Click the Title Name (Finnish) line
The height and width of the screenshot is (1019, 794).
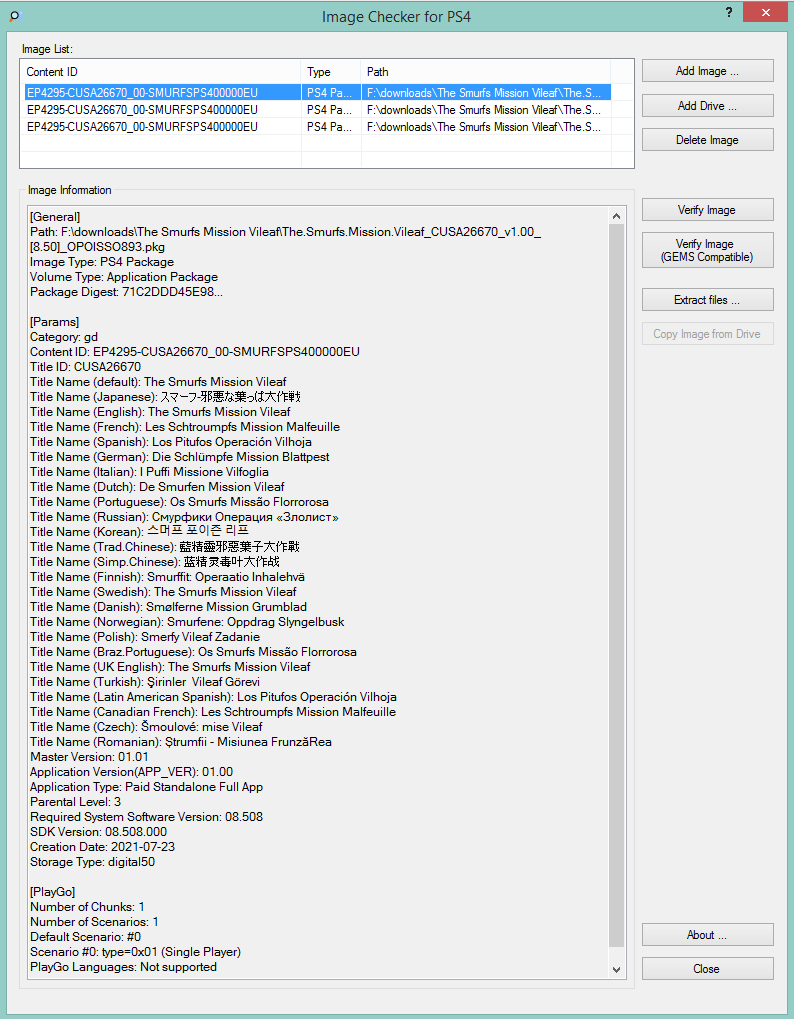(x=168, y=576)
